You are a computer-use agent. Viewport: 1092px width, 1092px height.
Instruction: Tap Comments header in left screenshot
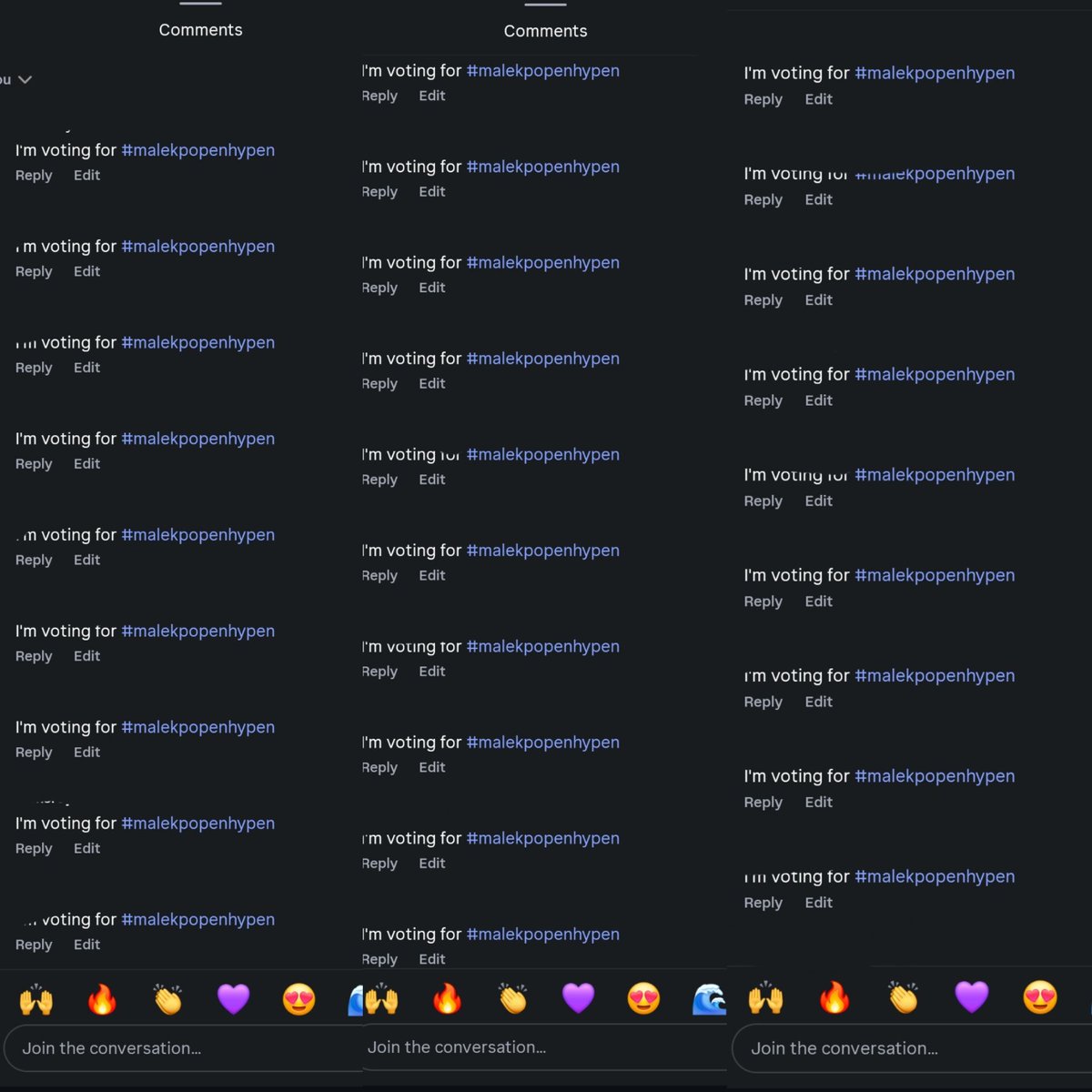[x=200, y=30]
